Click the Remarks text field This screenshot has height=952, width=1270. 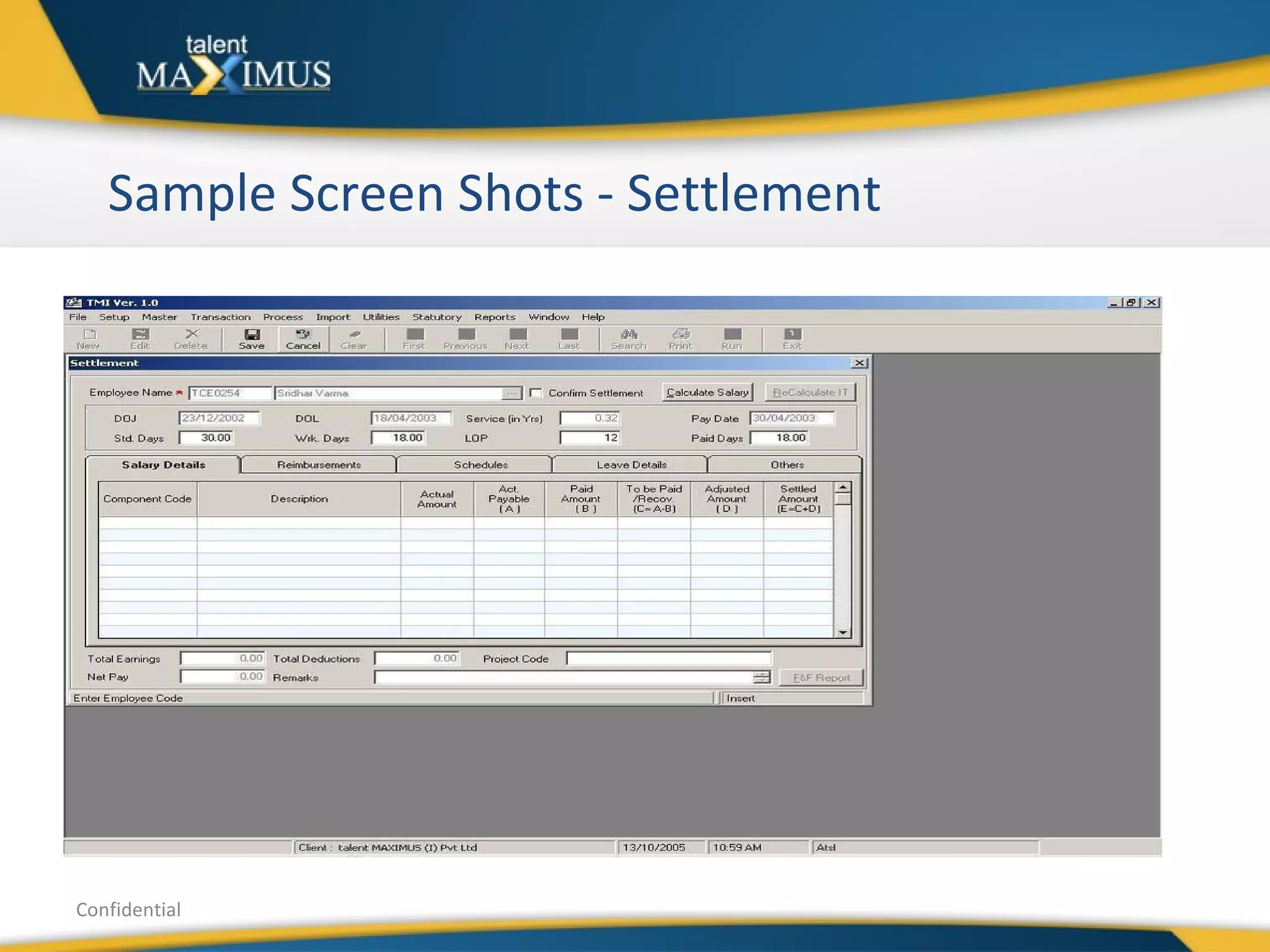pyautogui.click(x=564, y=677)
